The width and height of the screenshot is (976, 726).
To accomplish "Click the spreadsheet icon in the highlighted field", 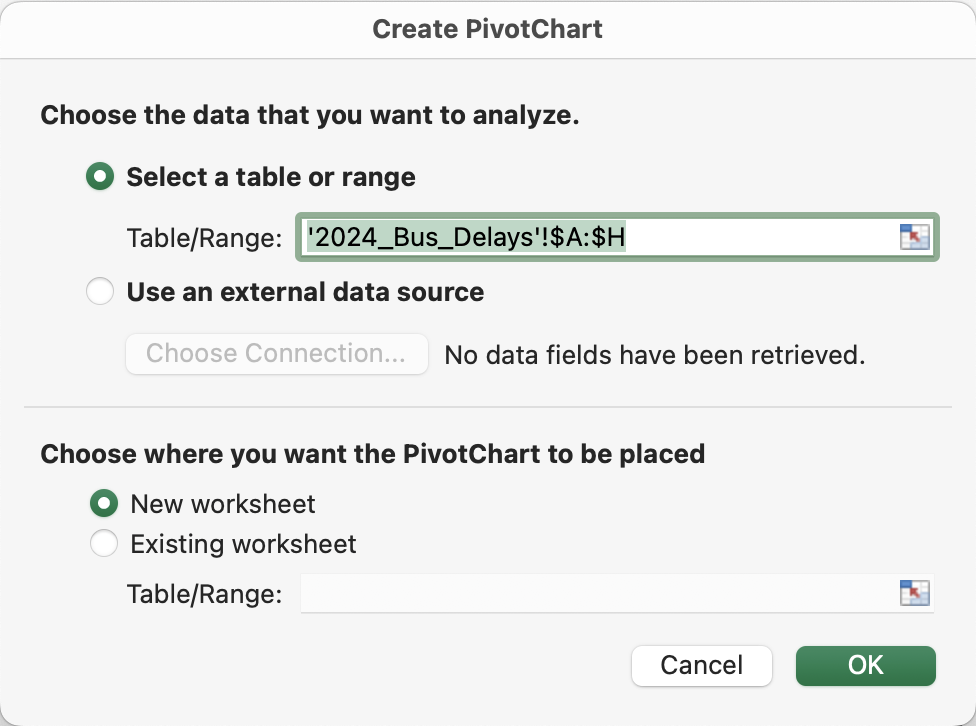I will [916, 237].
